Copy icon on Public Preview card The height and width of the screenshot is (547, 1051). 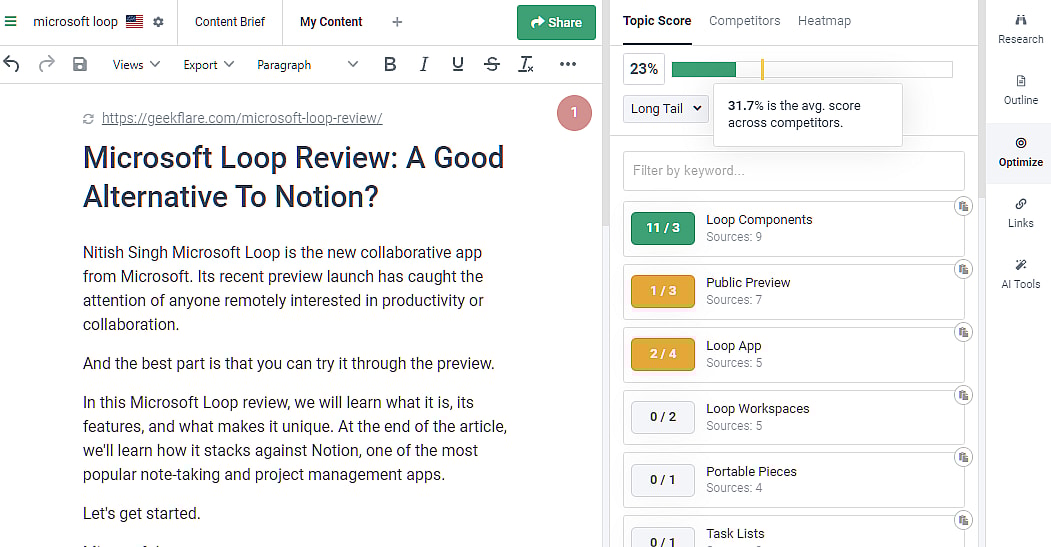[963, 269]
